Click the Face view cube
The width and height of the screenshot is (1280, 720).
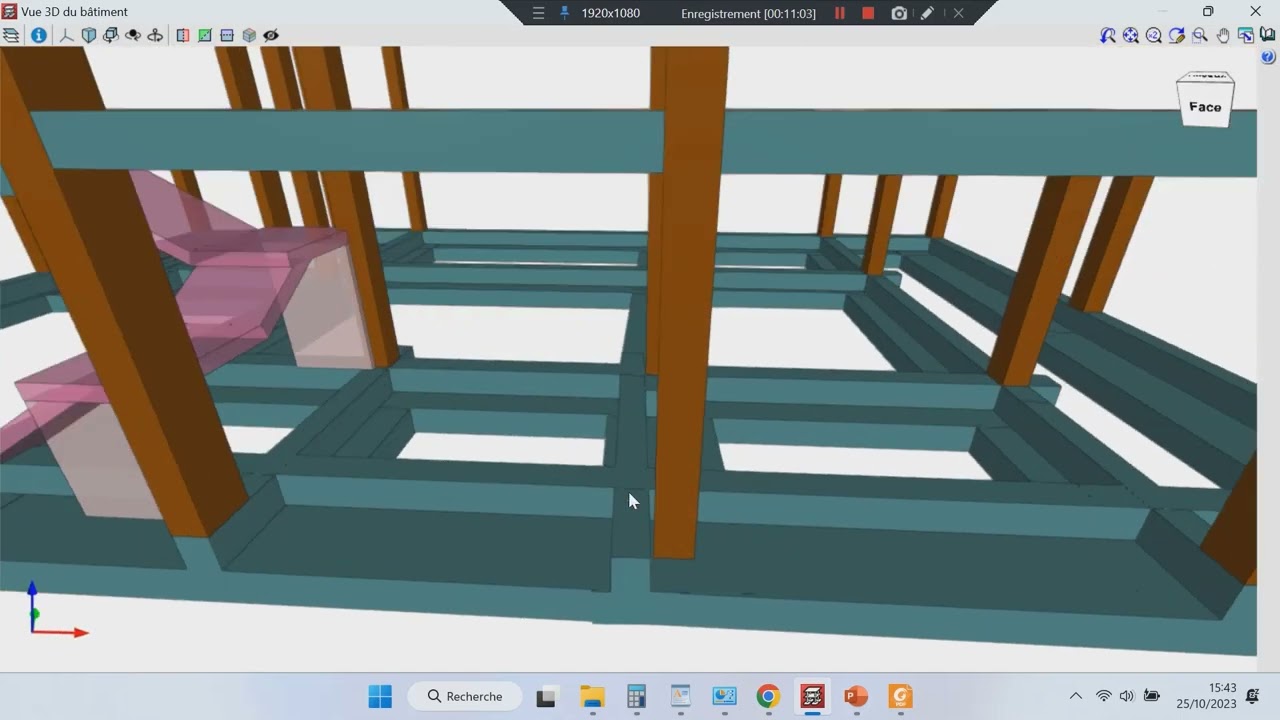[x=1205, y=99]
